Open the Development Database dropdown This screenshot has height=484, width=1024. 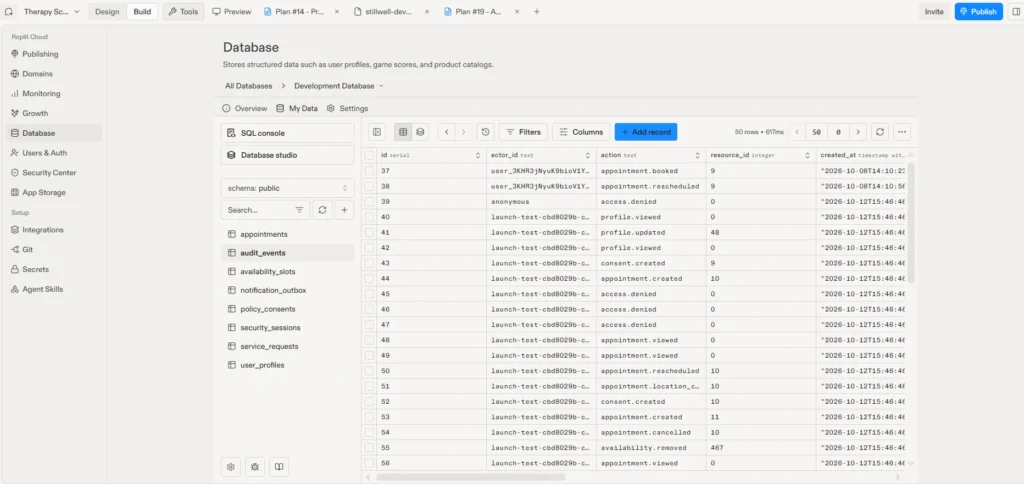point(339,86)
